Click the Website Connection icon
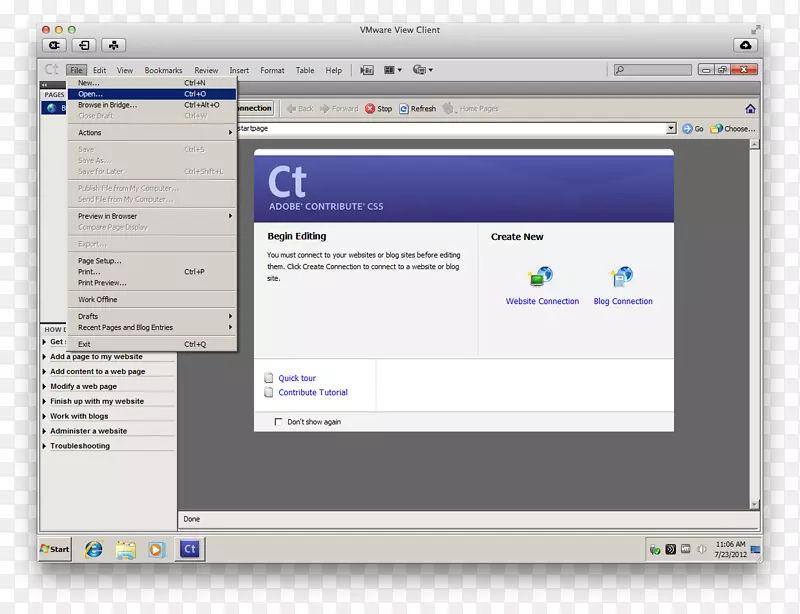 coord(541,277)
